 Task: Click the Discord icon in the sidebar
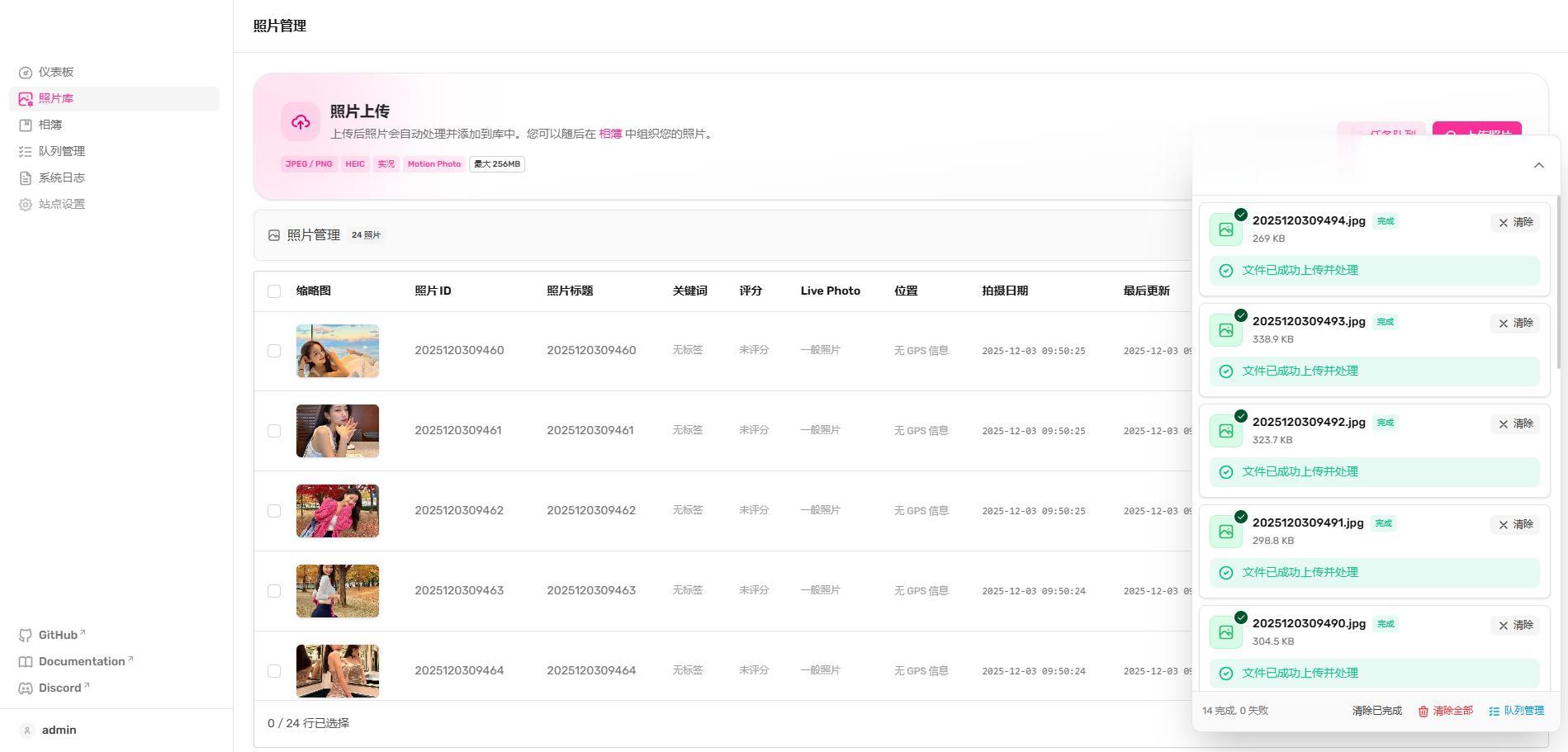pos(26,688)
